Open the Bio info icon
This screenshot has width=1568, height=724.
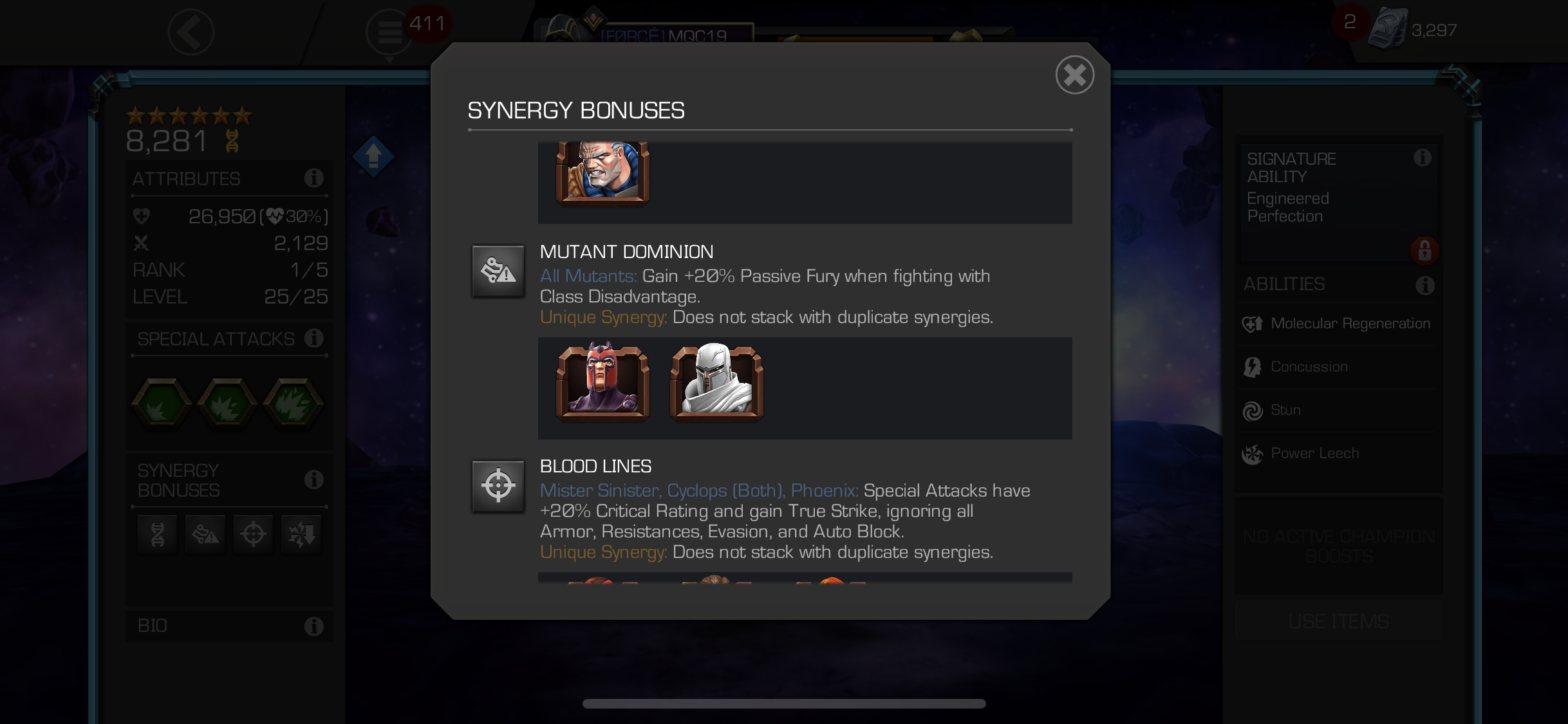313,626
